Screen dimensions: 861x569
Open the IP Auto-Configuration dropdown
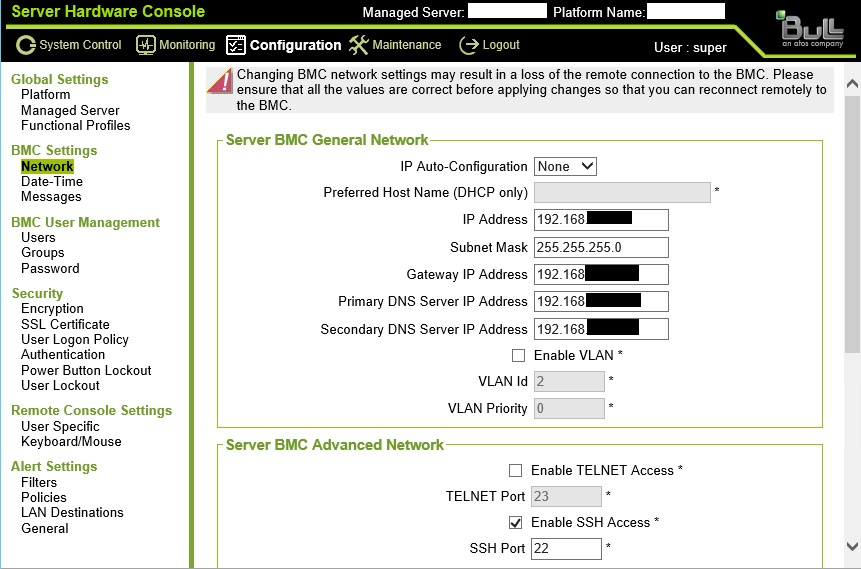click(x=565, y=166)
